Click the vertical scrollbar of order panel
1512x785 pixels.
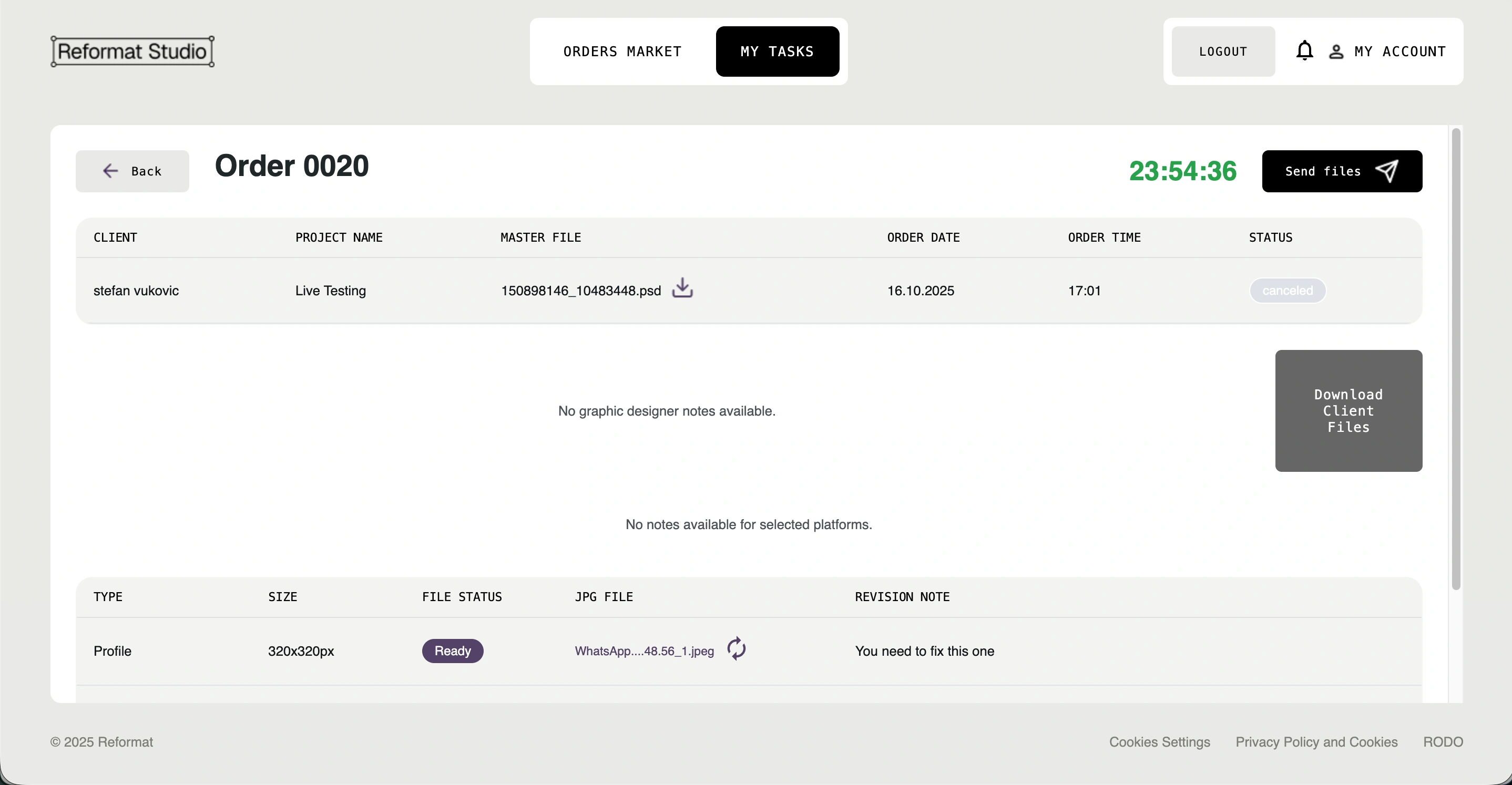[1456, 358]
